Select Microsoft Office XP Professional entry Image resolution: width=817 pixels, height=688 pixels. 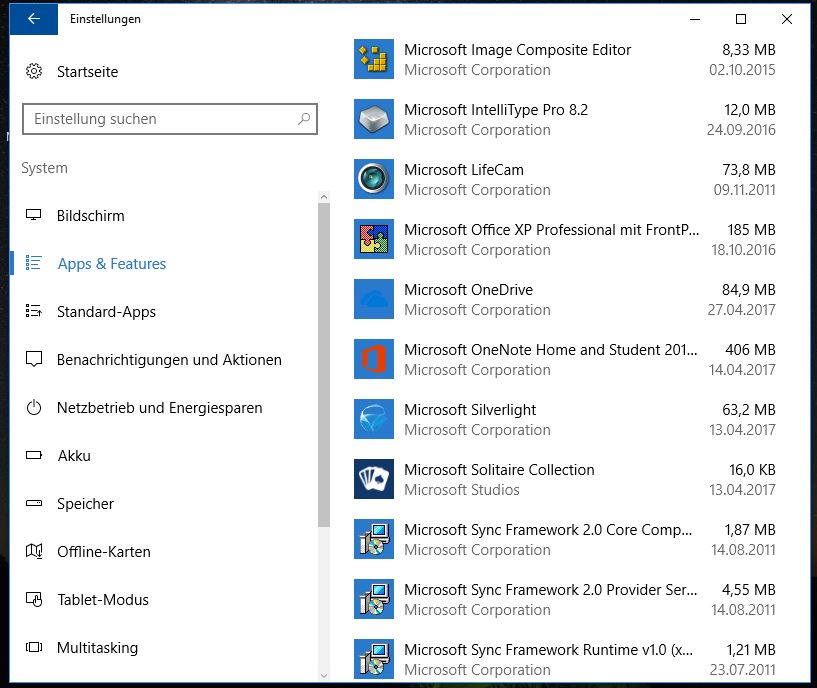[x=551, y=240]
